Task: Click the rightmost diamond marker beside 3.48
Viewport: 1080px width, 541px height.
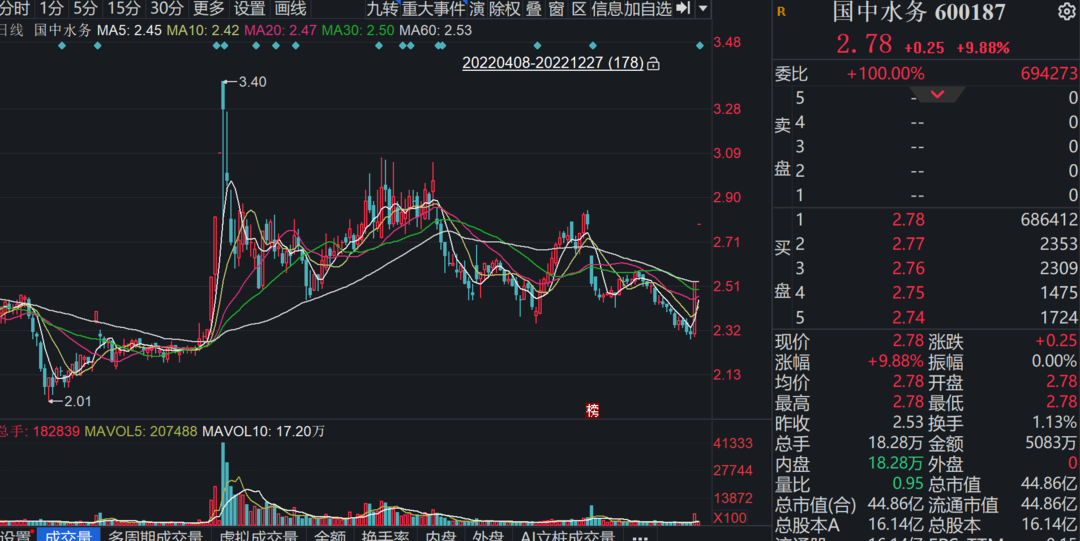Action: [x=700, y=45]
